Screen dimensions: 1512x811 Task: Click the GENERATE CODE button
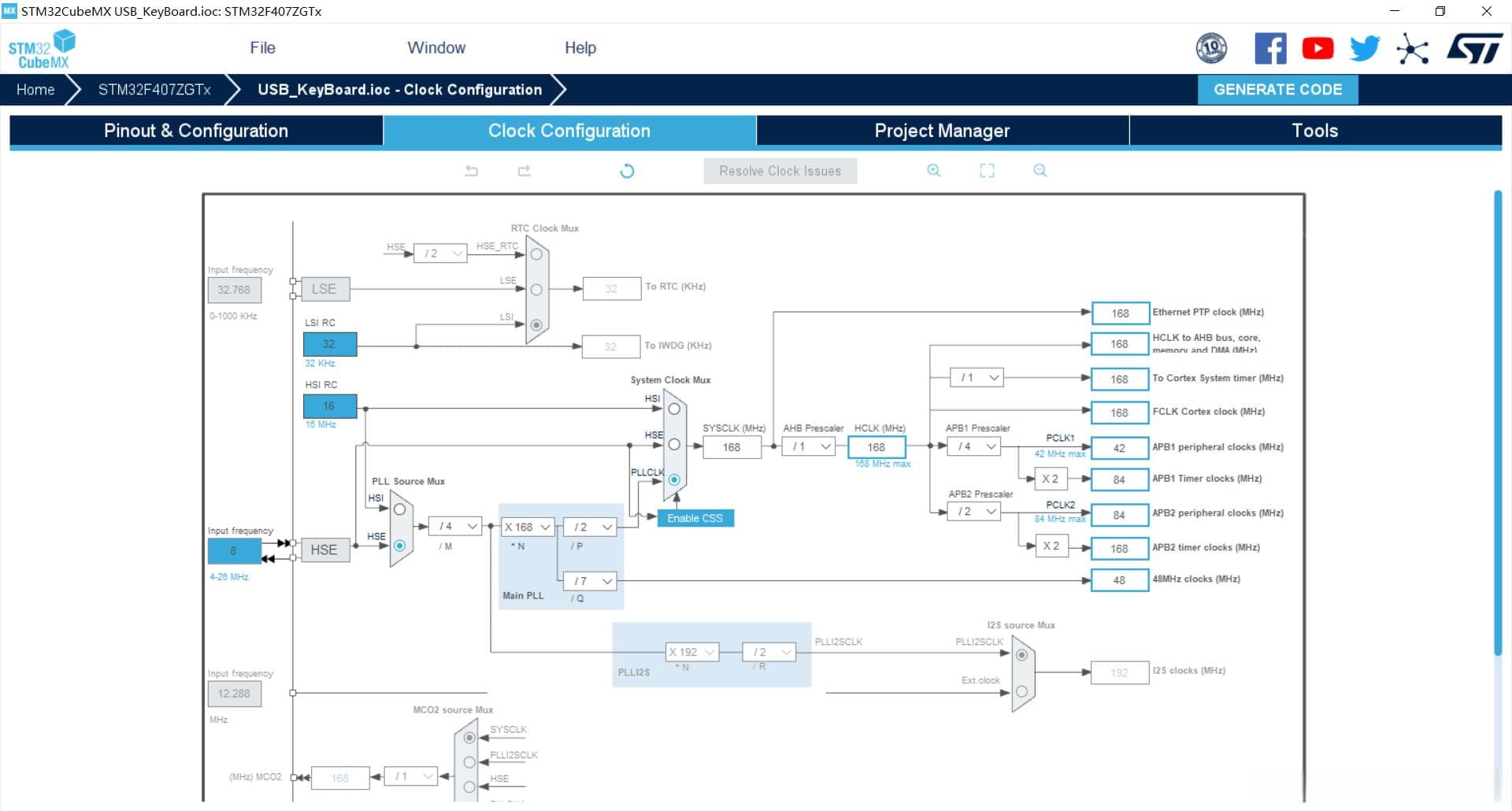coord(1278,90)
